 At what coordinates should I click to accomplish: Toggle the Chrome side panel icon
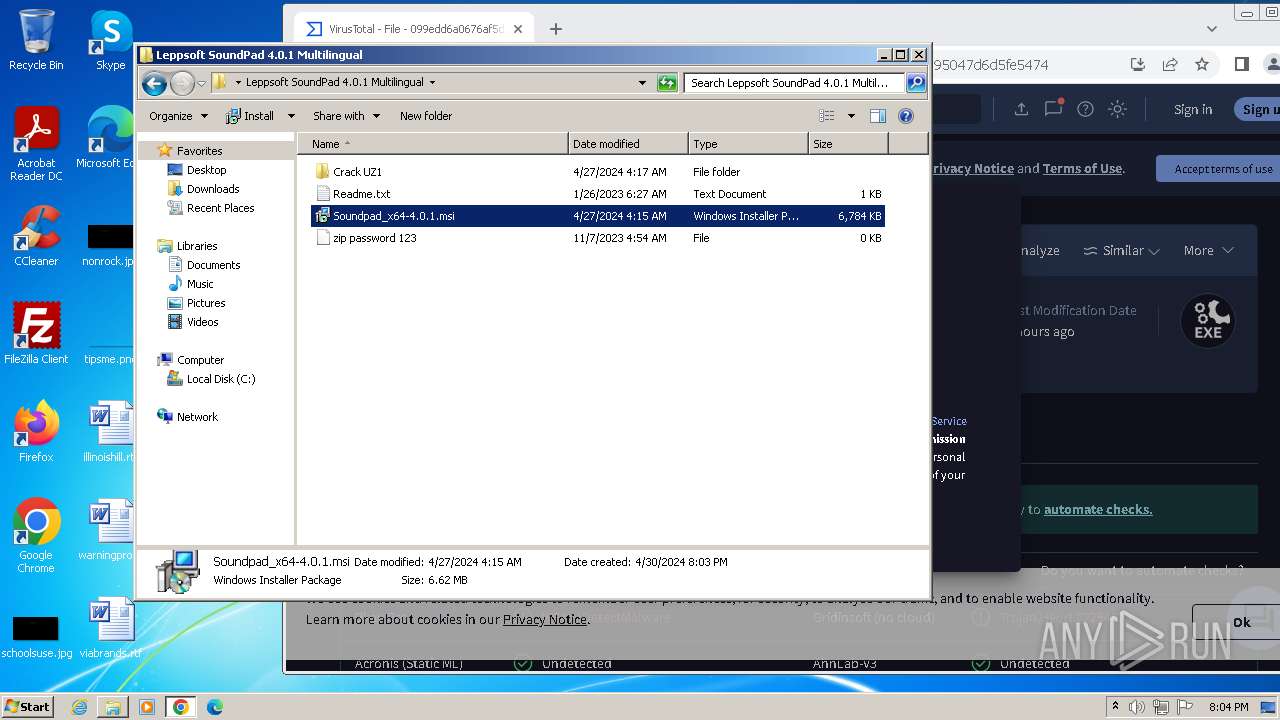point(1242,64)
